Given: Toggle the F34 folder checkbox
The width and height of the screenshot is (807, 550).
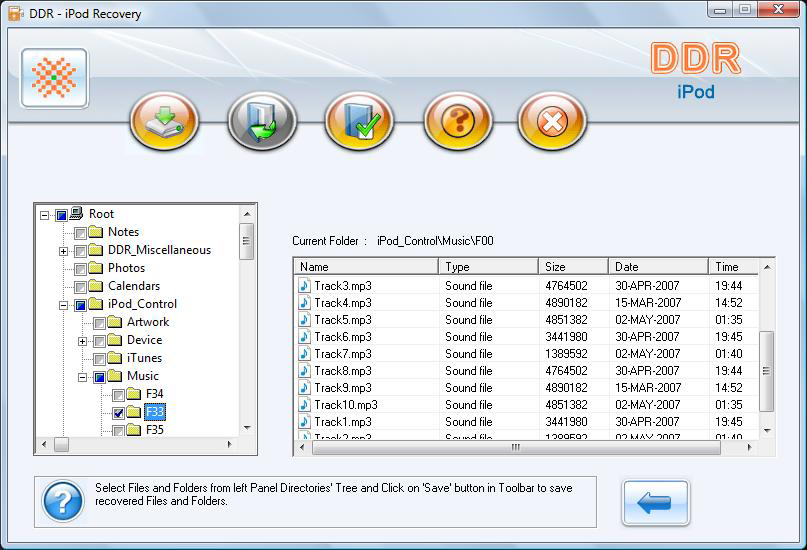Looking at the screenshot, I should click(x=118, y=395).
